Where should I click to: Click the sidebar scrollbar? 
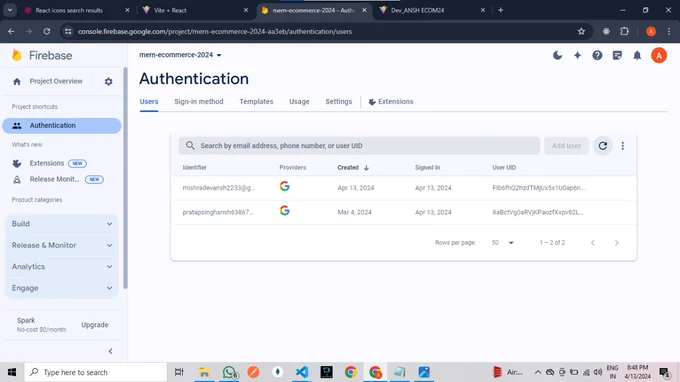[125, 178]
